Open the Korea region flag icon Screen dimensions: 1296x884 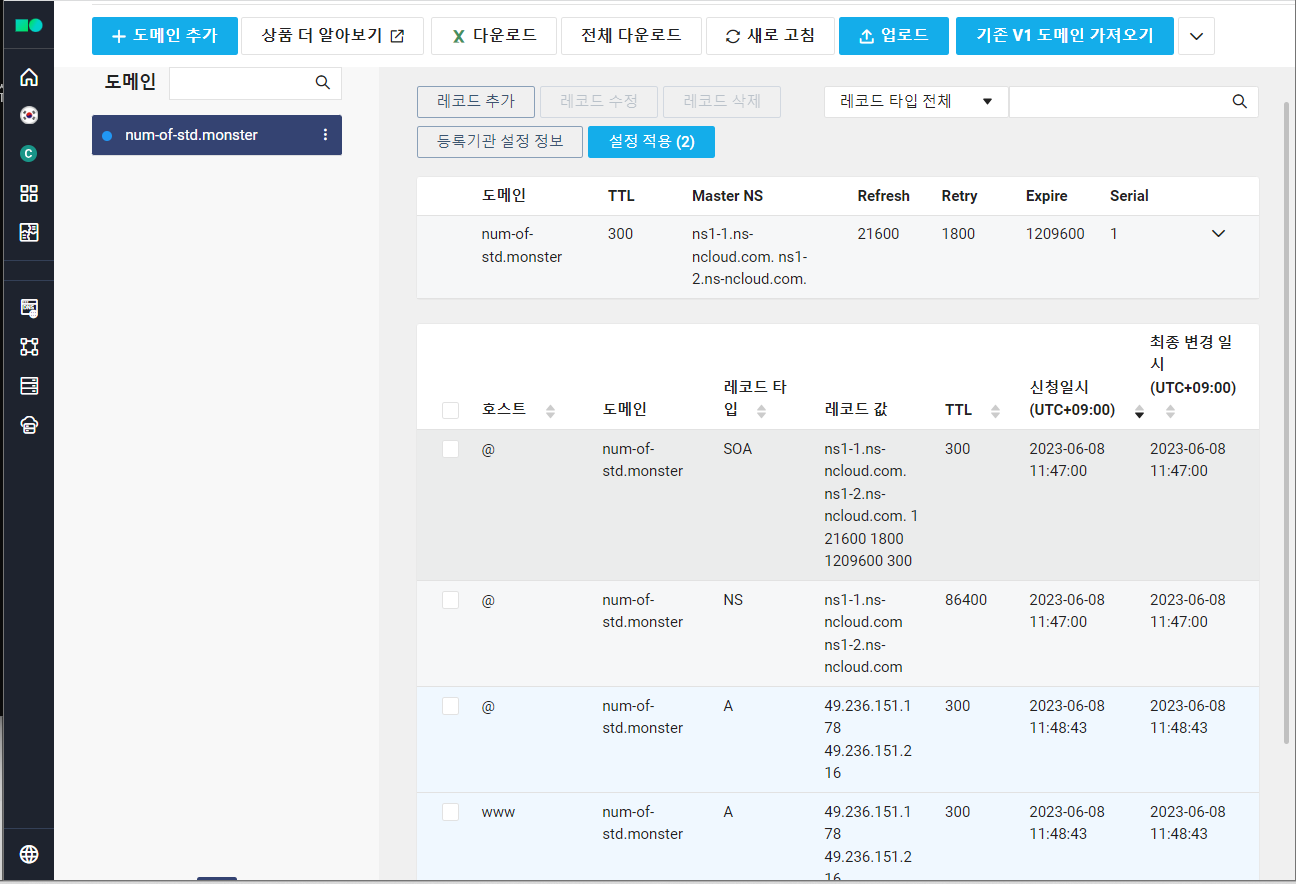(29, 115)
